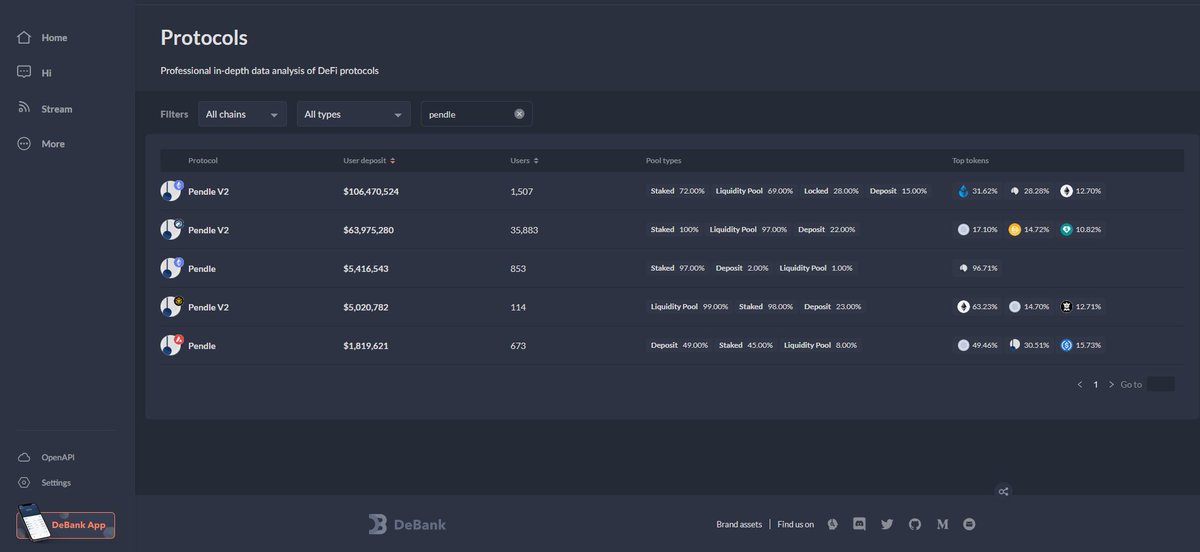Open Pendle protocol with 673 users
Viewport: 1200px width, 552px height.
pos(672,345)
